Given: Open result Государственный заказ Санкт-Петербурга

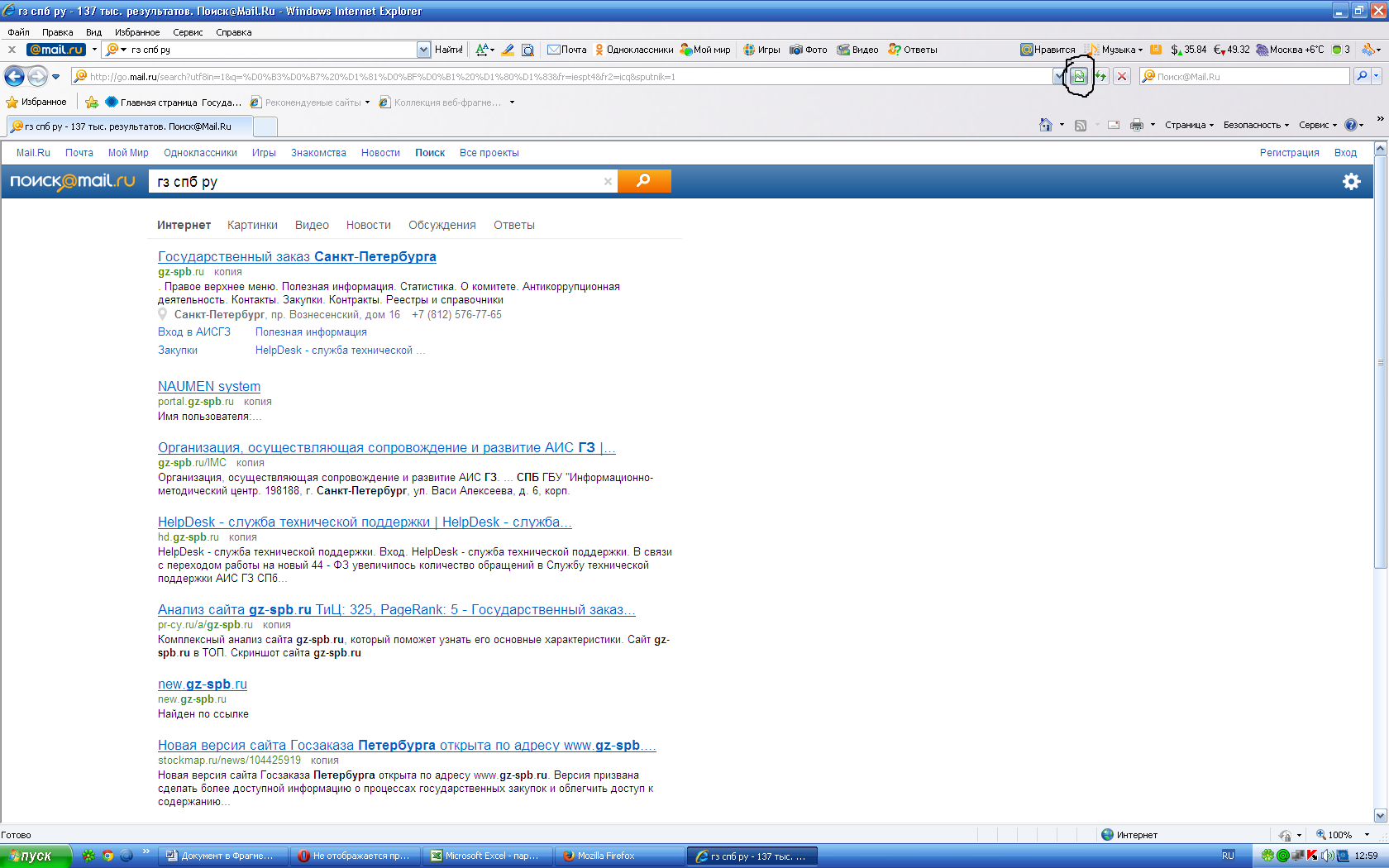Looking at the screenshot, I should tap(297, 256).
